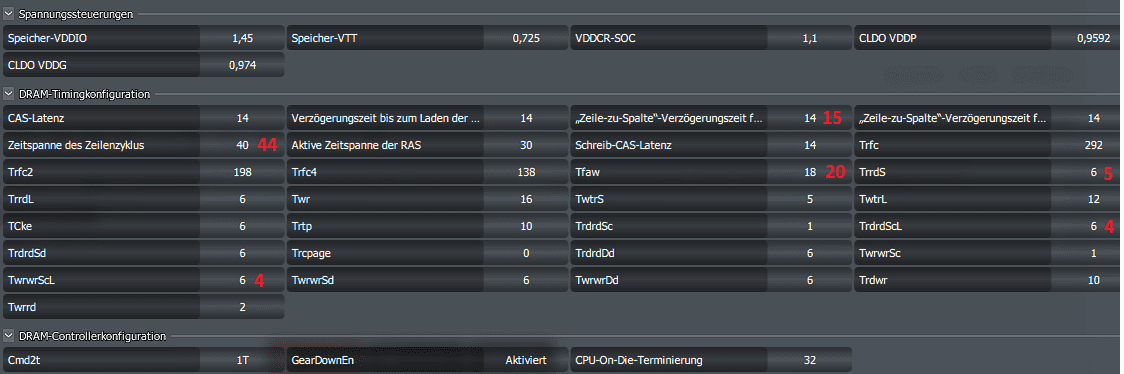Select the TrrdS timing value

coord(1094,172)
